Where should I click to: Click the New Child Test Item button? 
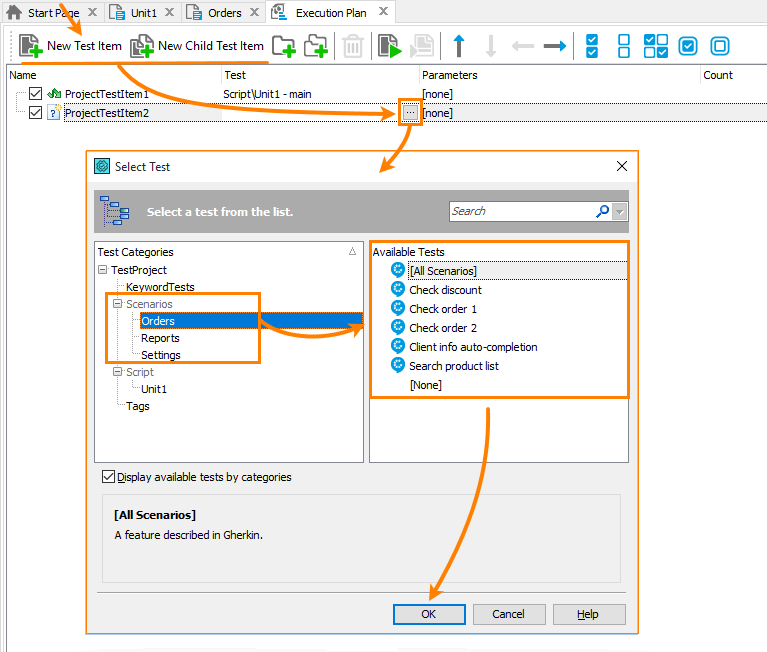(197, 46)
